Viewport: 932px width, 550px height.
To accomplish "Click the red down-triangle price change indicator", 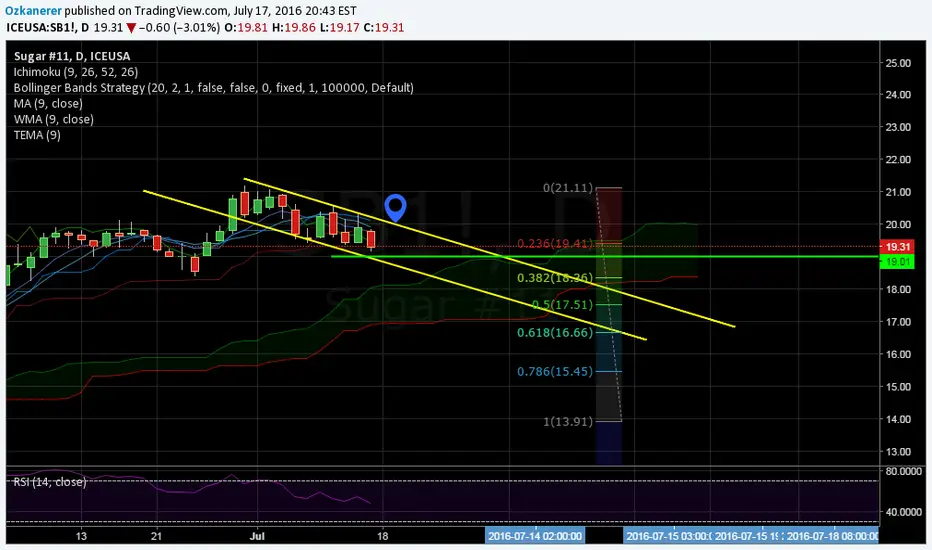I will click(131, 28).
